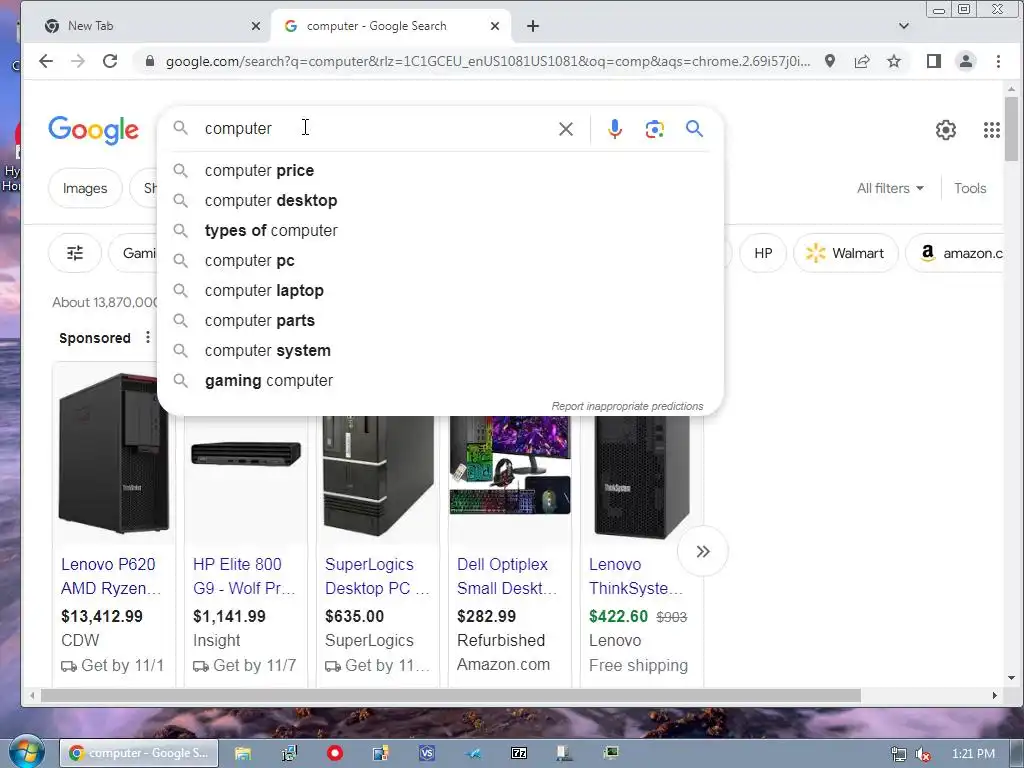Select suggestion gaming computer
The width and height of the screenshot is (1024, 768).
pos(440,381)
